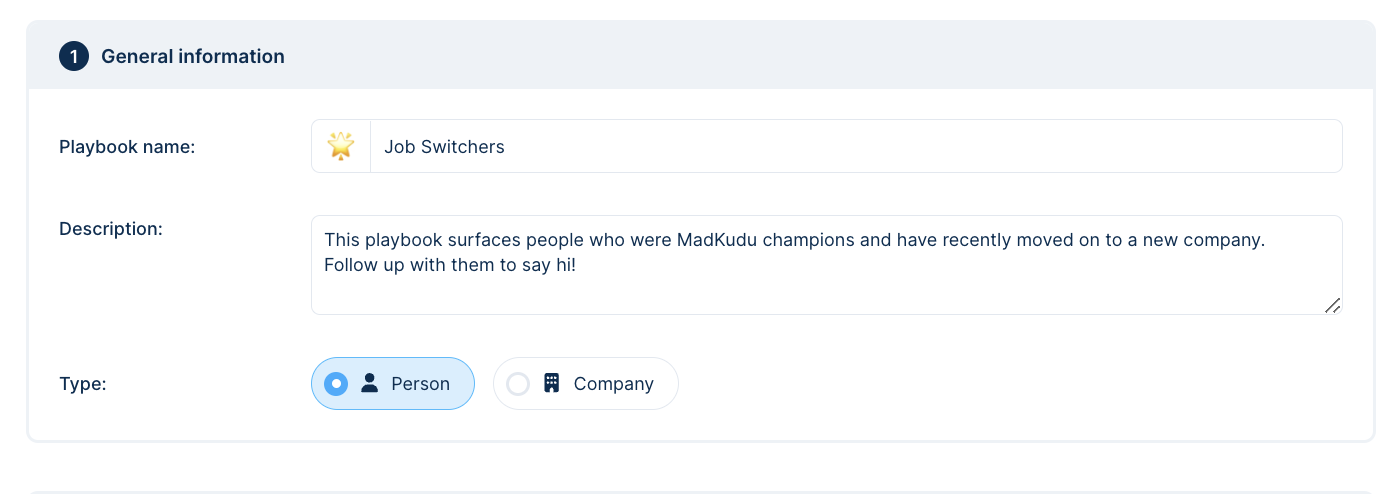Image resolution: width=1396 pixels, height=494 pixels.
Task: Click inside the Description text area
Action: tap(827, 265)
